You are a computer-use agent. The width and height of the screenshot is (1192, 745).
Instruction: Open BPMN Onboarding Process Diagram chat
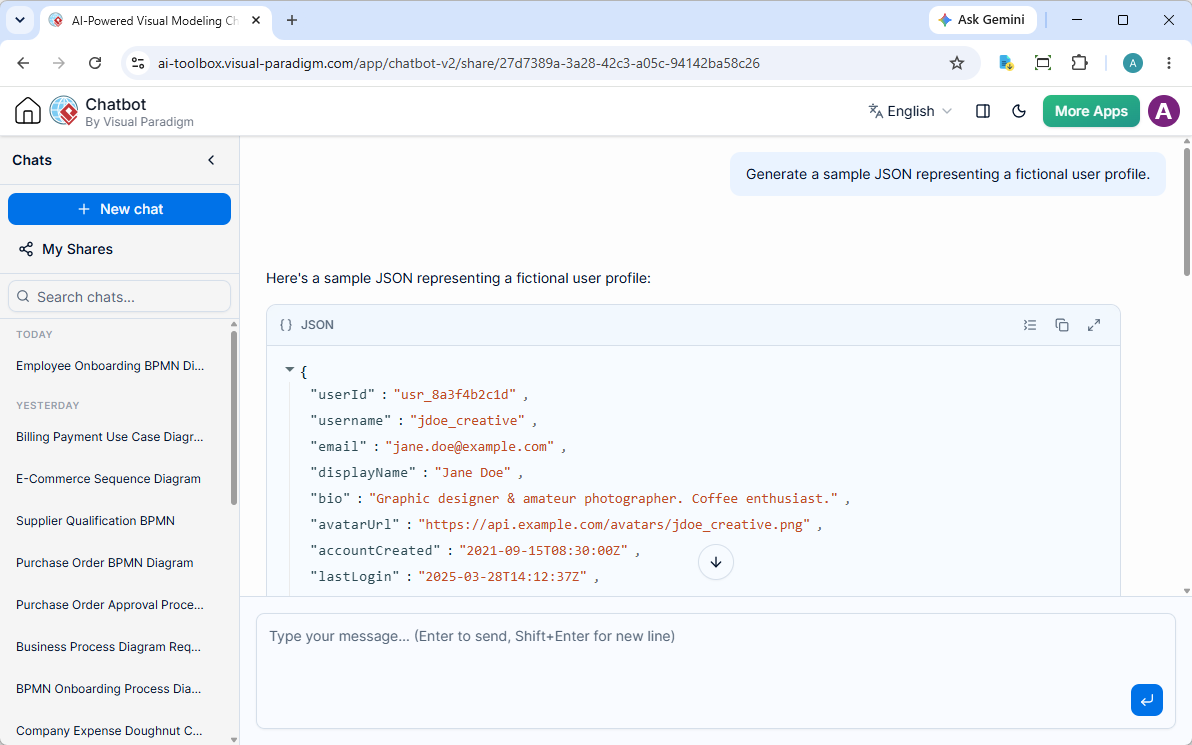109,689
